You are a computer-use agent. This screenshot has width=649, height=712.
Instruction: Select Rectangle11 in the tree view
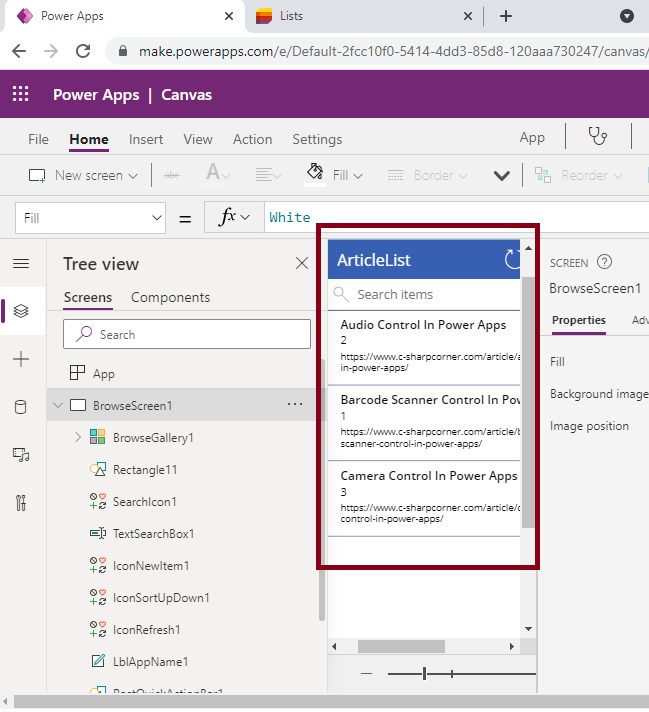tap(145, 470)
